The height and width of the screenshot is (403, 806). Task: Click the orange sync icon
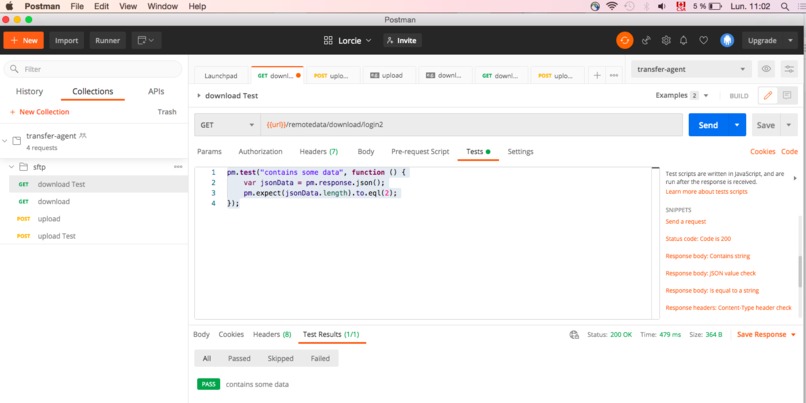coord(625,40)
